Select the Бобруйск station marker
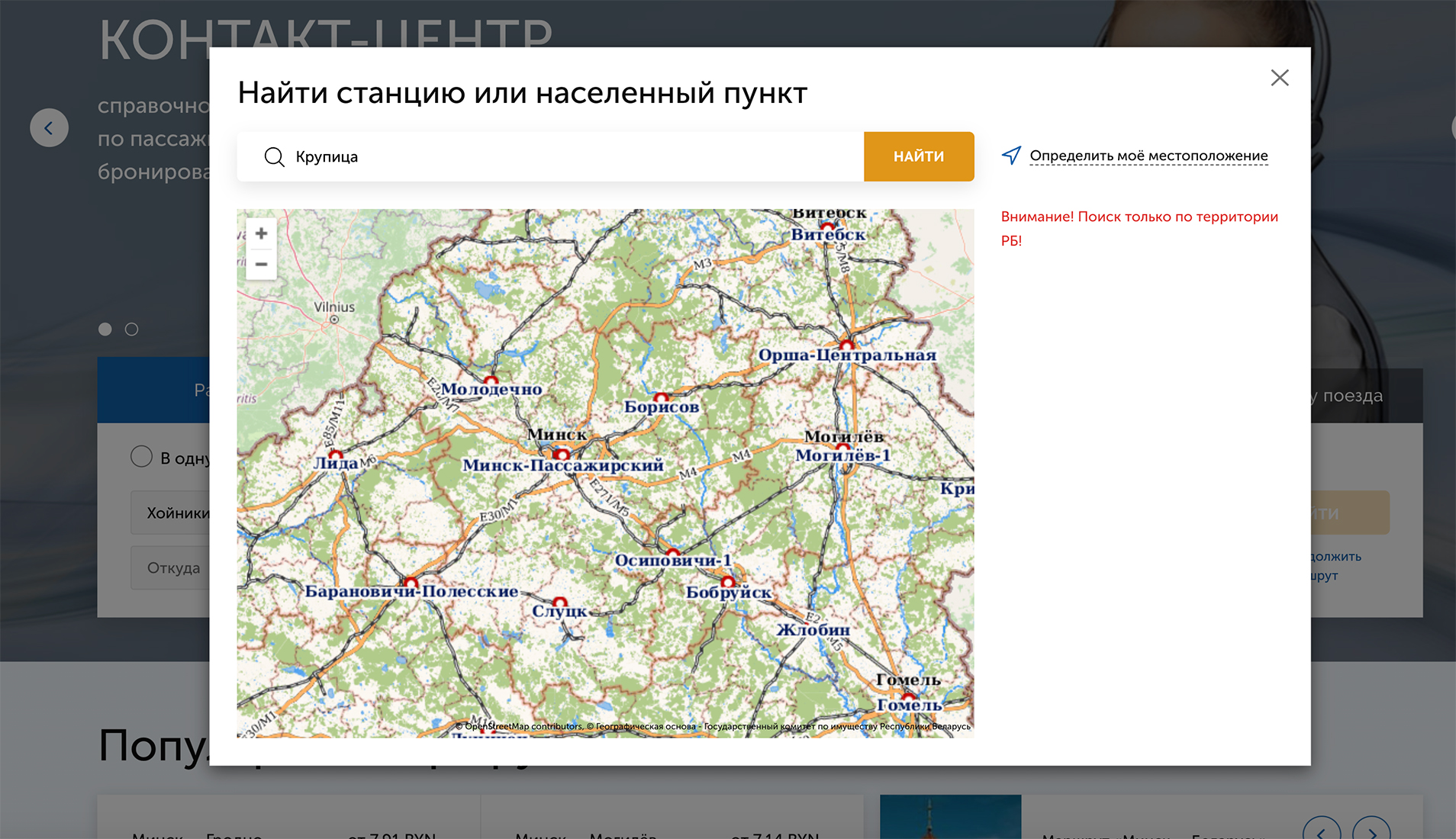Image resolution: width=1456 pixels, height=839 pixels. point(728,583)
